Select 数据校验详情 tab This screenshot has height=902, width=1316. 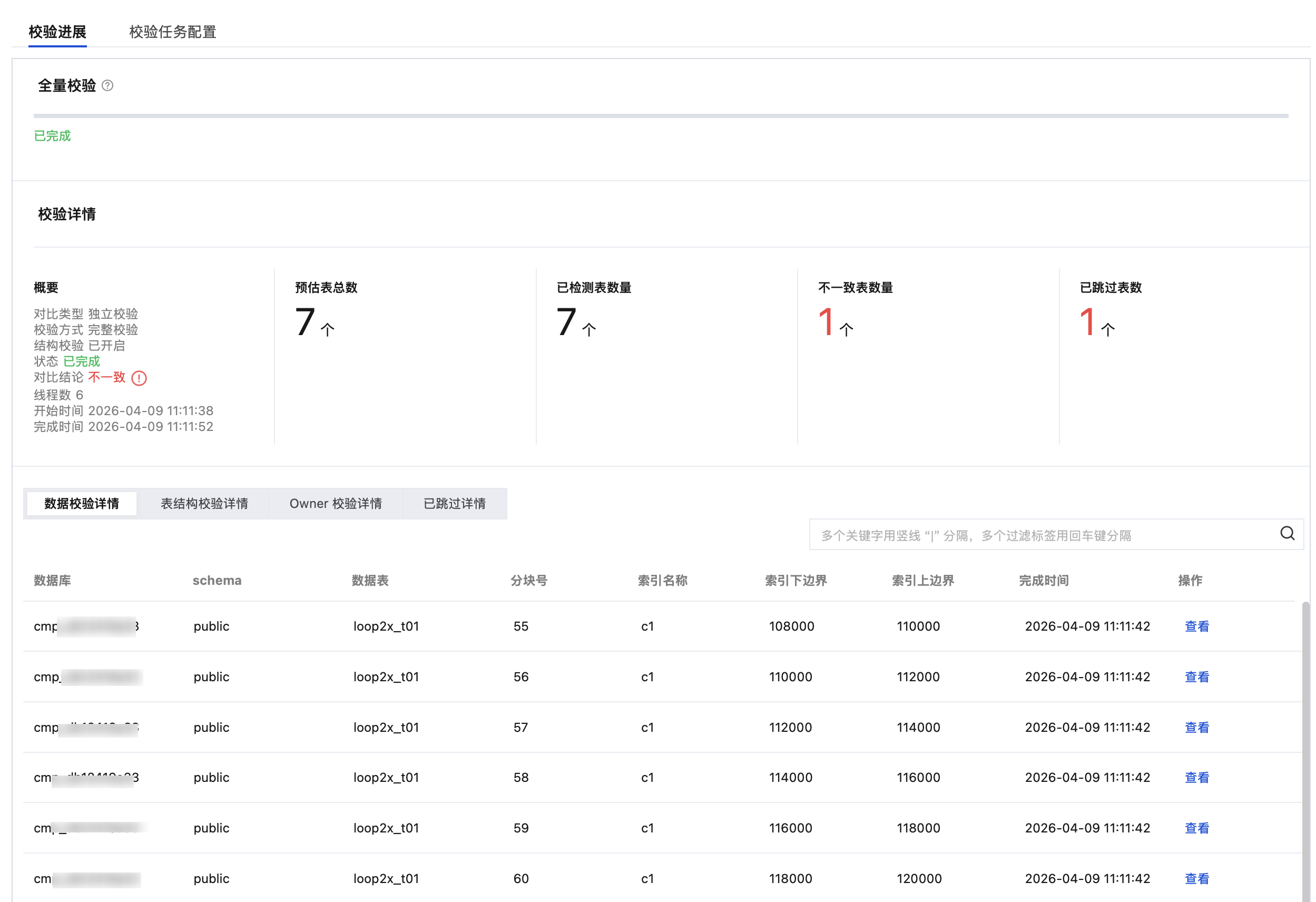click(x=82, y=503)
